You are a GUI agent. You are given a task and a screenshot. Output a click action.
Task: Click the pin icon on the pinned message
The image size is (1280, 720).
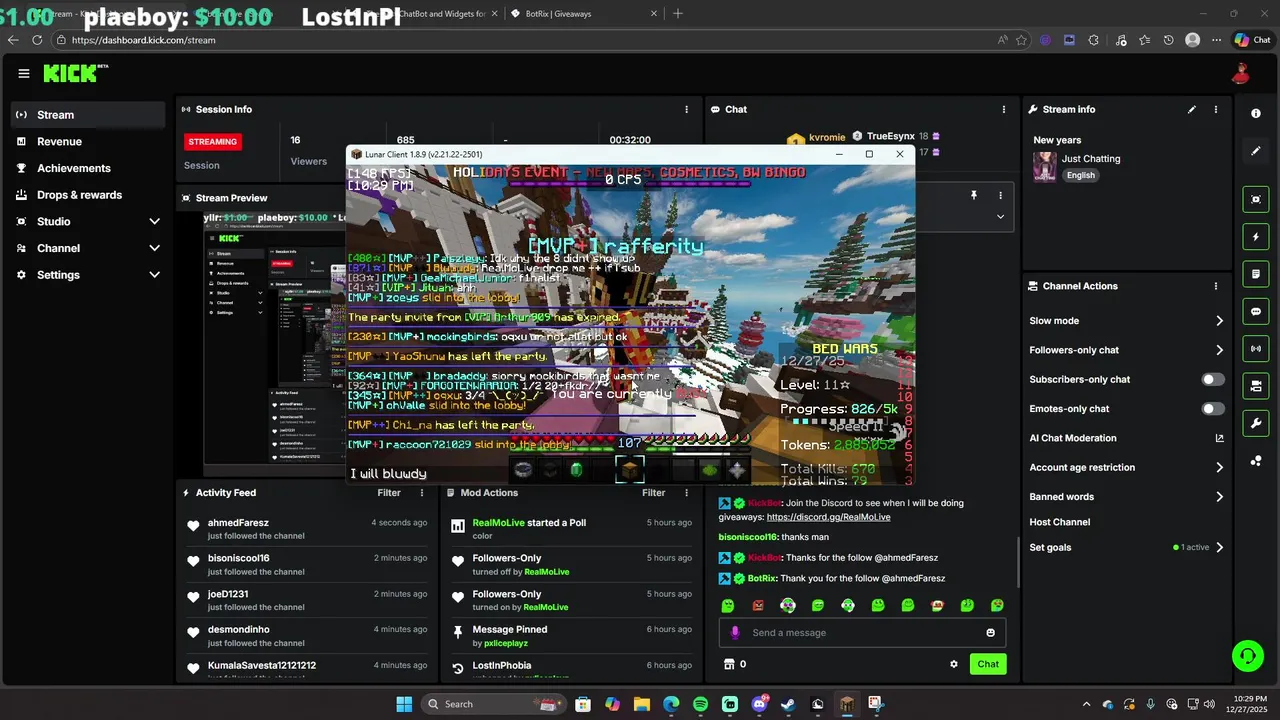click(973, 196)
